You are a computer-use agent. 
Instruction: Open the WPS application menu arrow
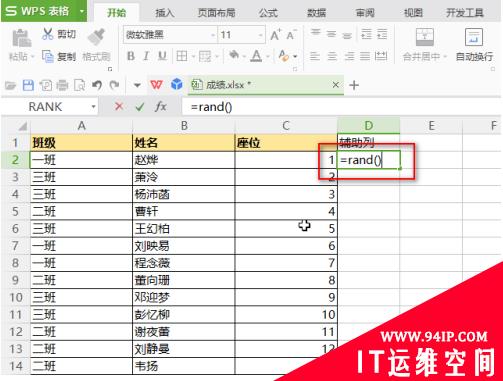pyautogui.click(x=82, y=11)
